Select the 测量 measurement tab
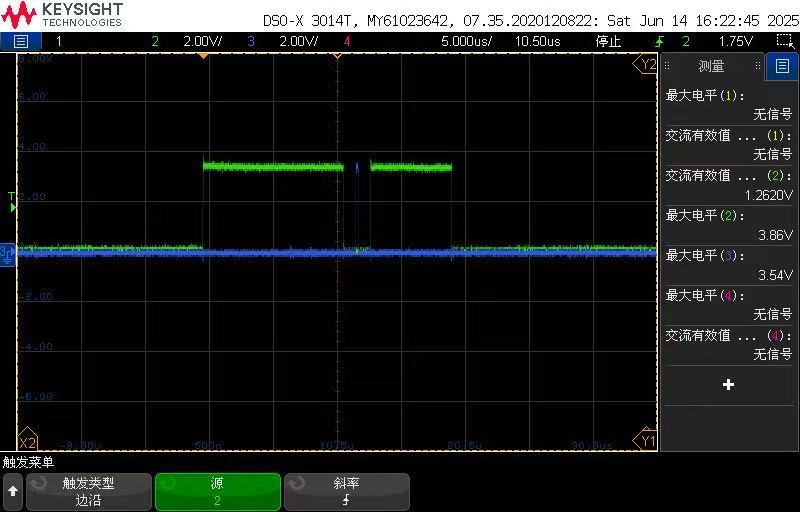 click(711, 66)
